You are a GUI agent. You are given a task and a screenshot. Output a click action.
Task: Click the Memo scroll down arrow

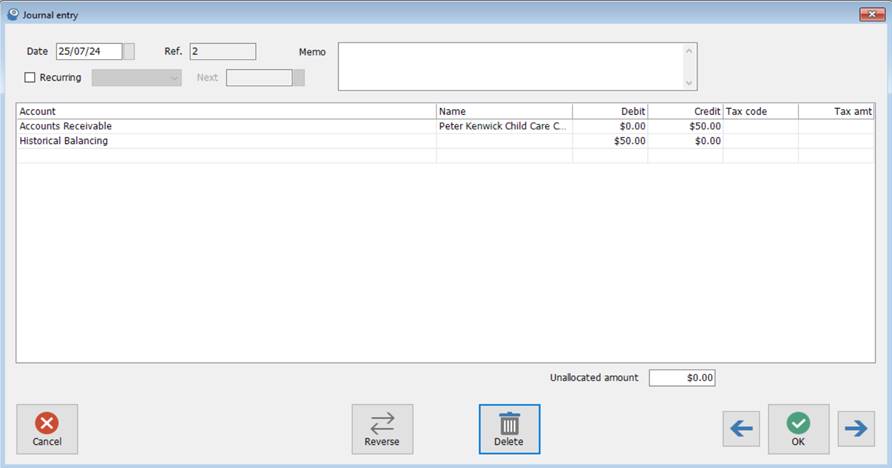pos(689,83)
